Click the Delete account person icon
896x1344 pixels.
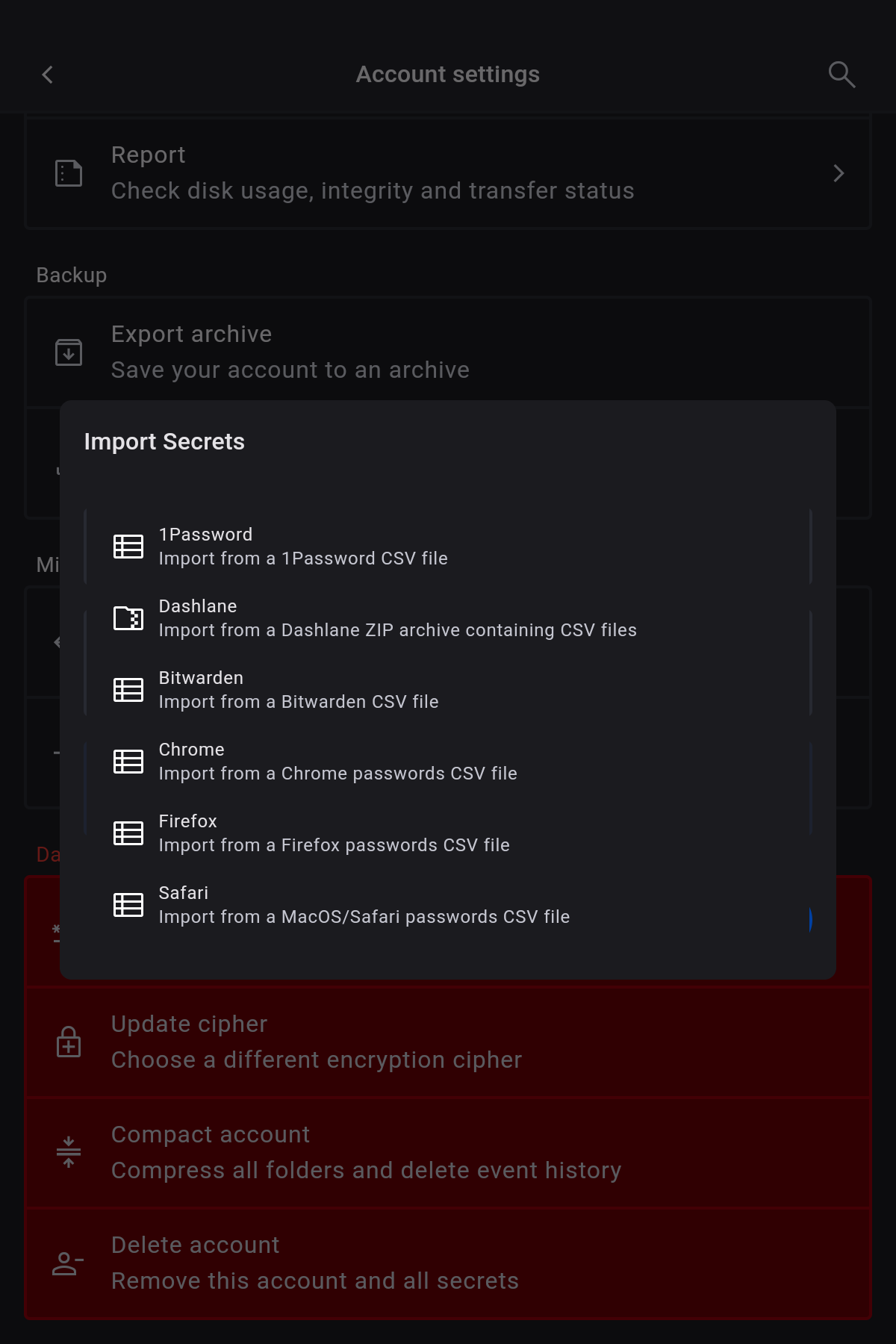pos(69,1263)
